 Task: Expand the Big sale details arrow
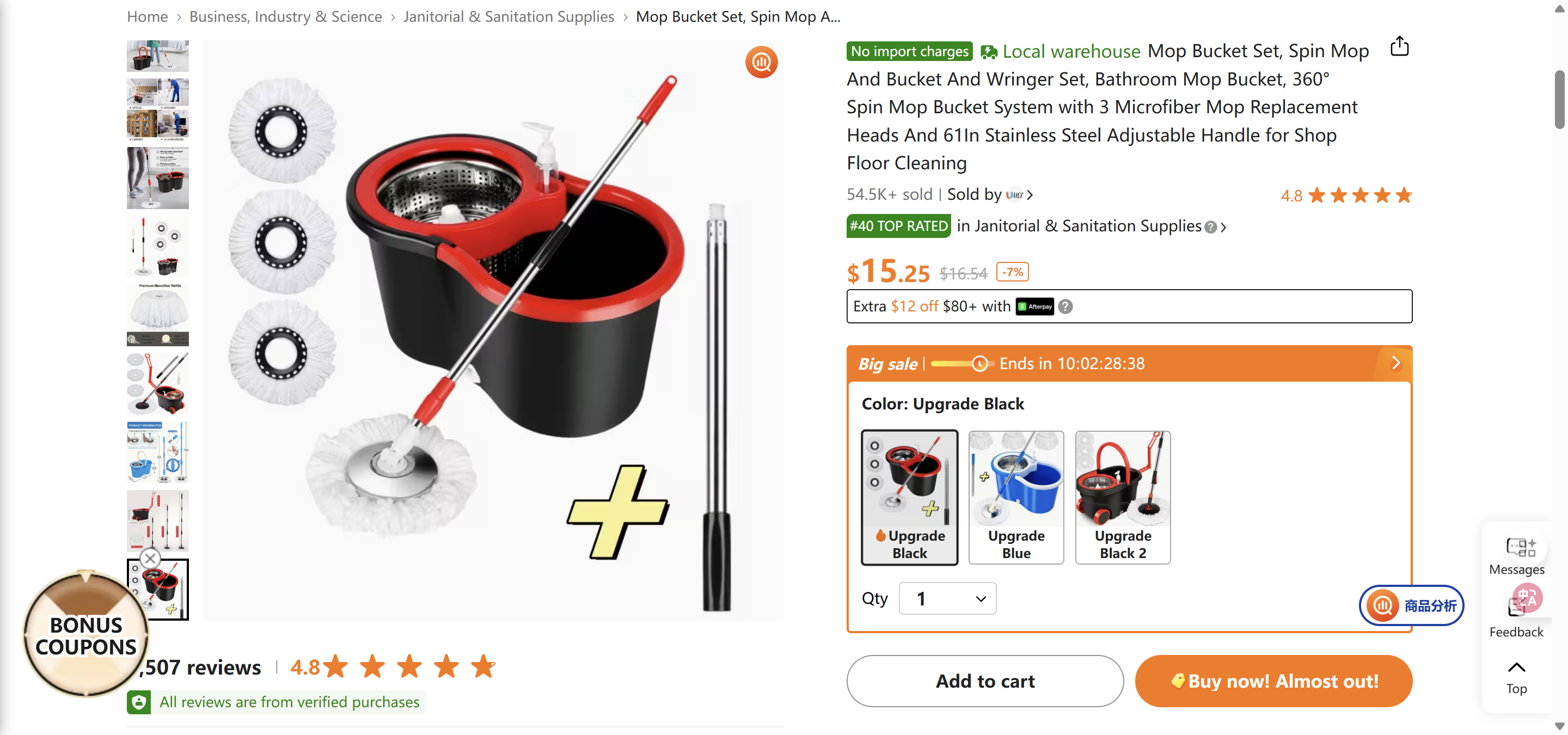1396,363
